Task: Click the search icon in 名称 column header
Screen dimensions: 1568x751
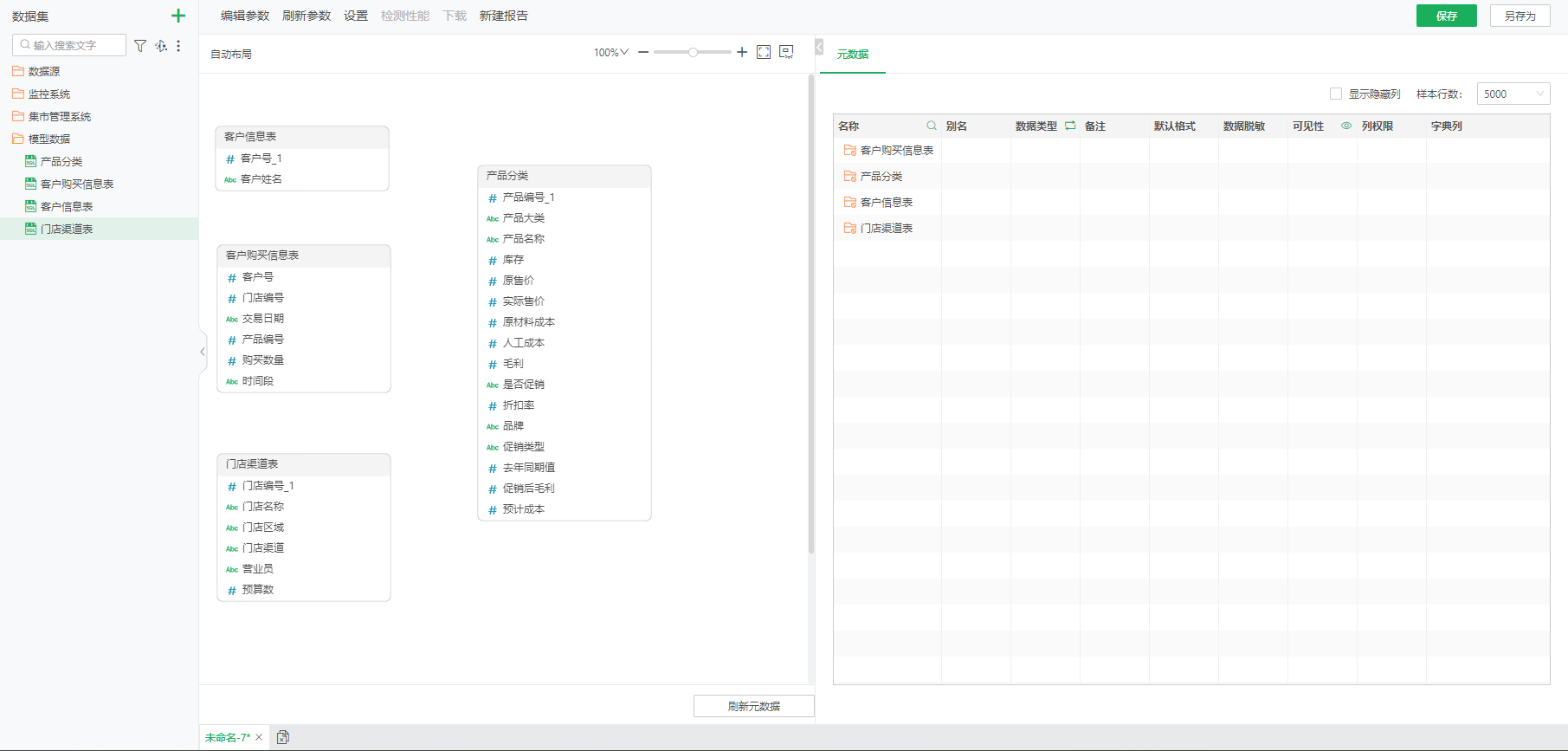Action: coord(932,126)
